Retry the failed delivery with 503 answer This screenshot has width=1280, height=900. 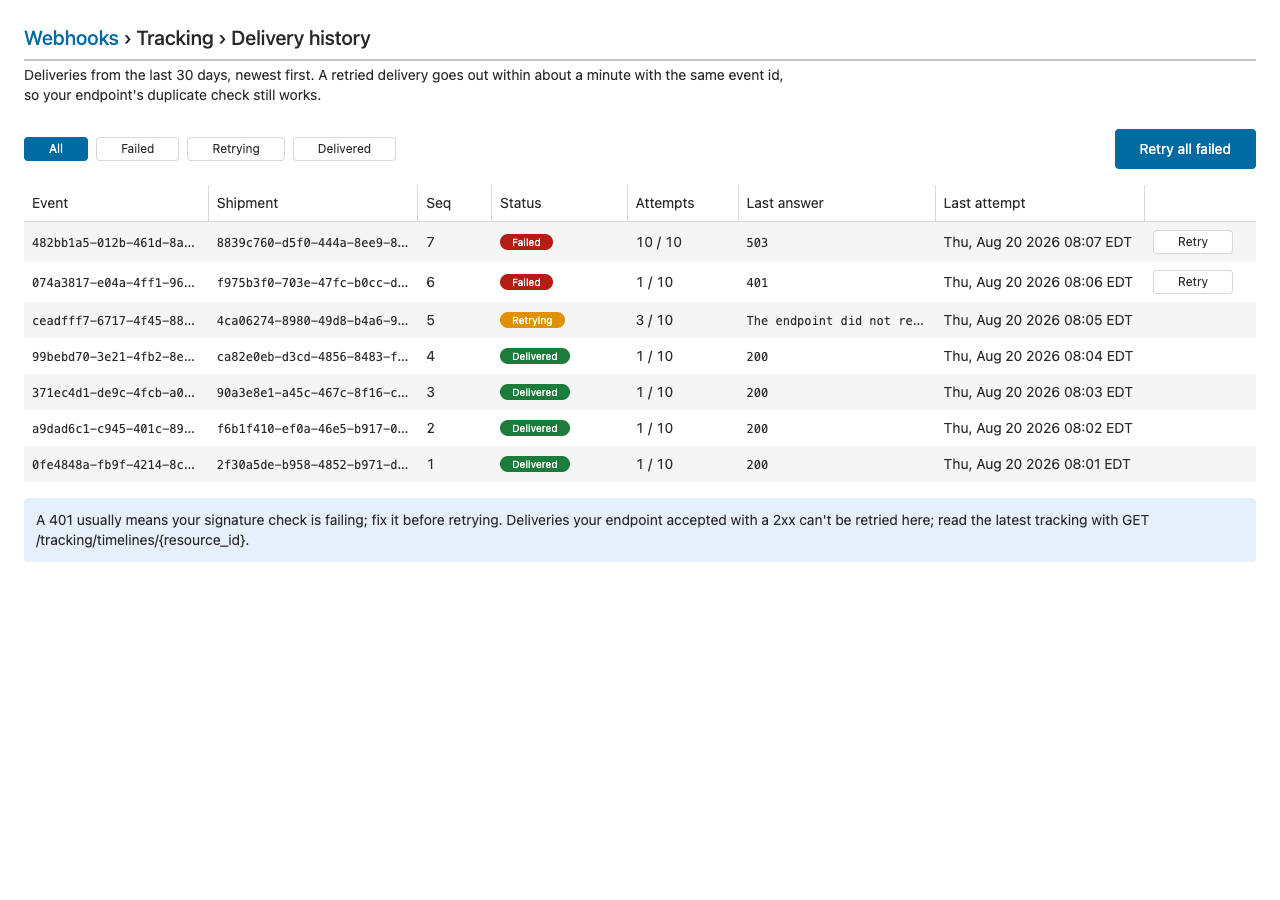click(1192, 242)
